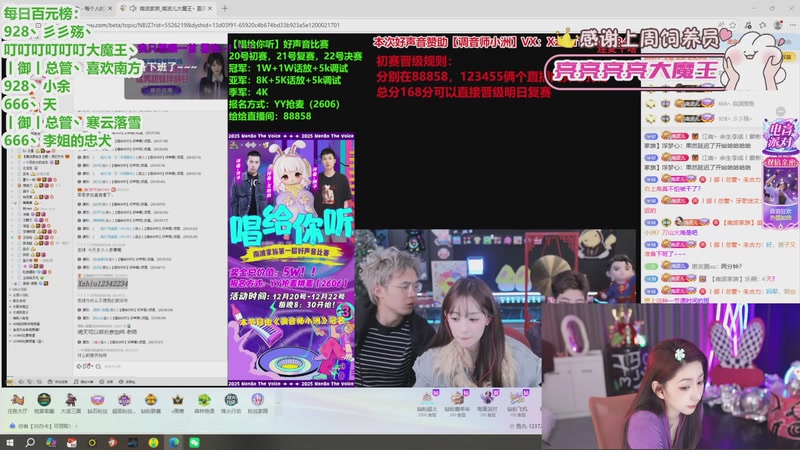Open WeChat from the taskbar
800x450 pixels.
click(194, 442)
